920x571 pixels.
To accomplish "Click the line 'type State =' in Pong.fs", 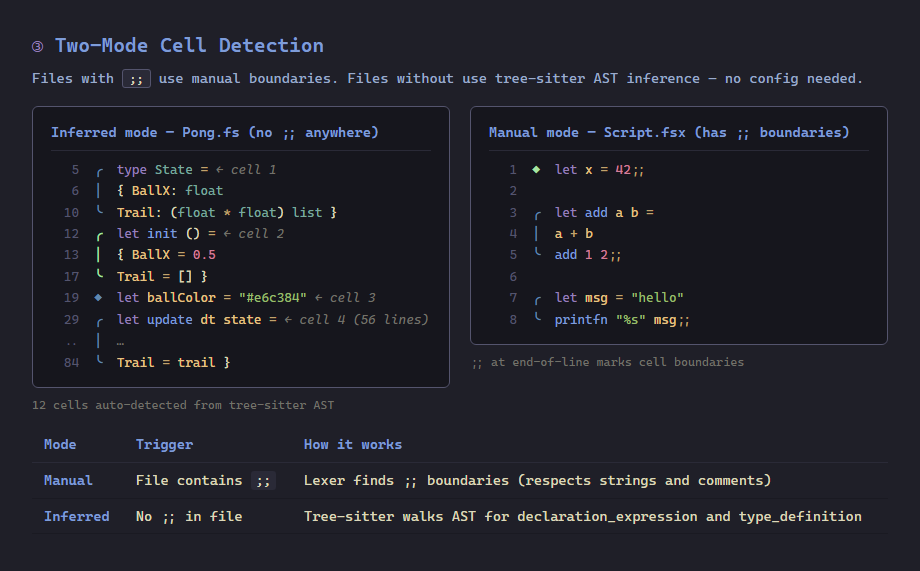I will pyautogui.click(x=163, y=170).
